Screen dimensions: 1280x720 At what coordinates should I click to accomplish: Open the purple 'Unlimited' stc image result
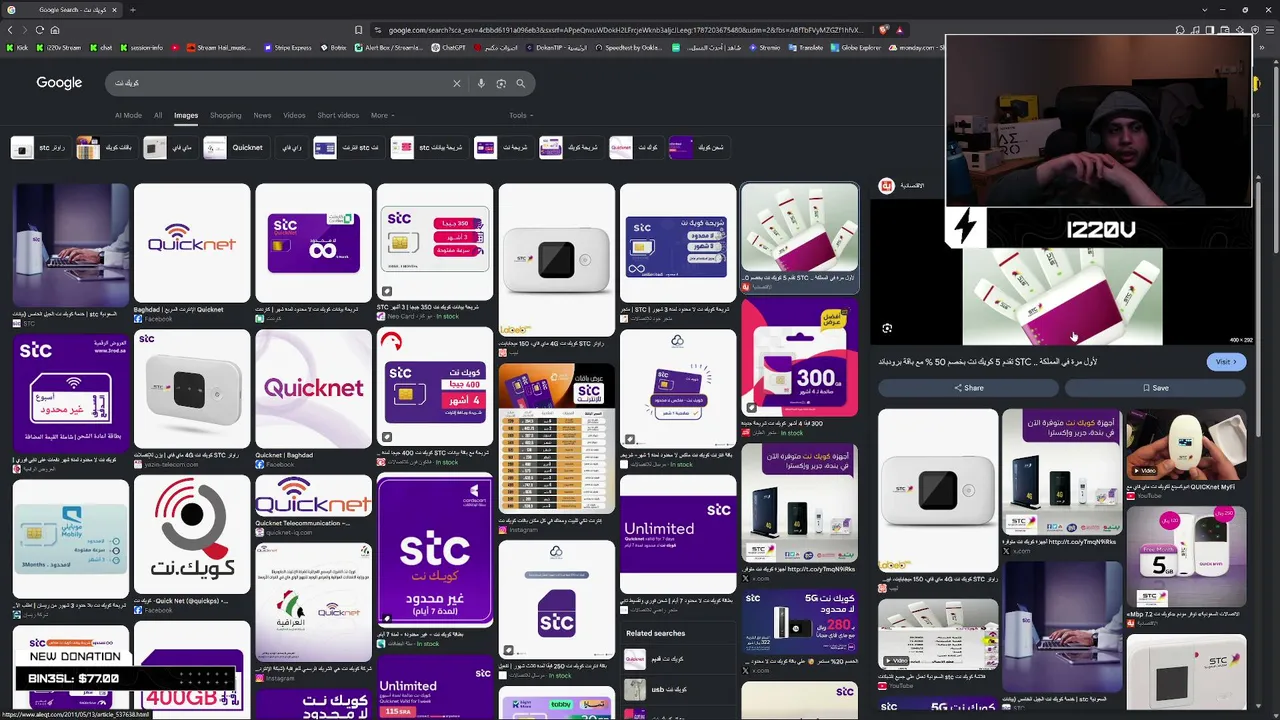pyautogui.click(x=677, y=534)
